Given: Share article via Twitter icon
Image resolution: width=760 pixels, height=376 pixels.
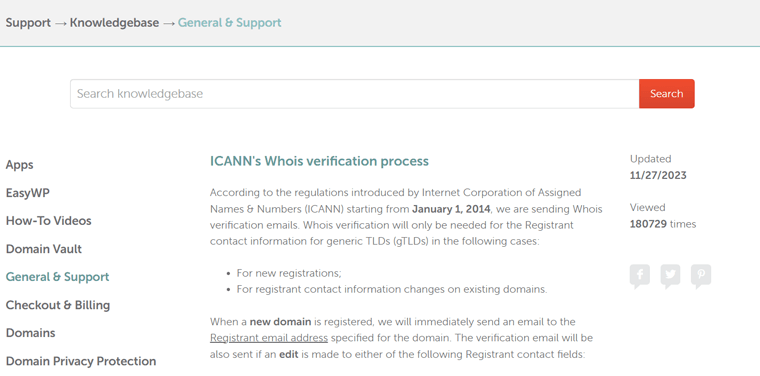Looking at the screenshot, I should click(670, 276).
